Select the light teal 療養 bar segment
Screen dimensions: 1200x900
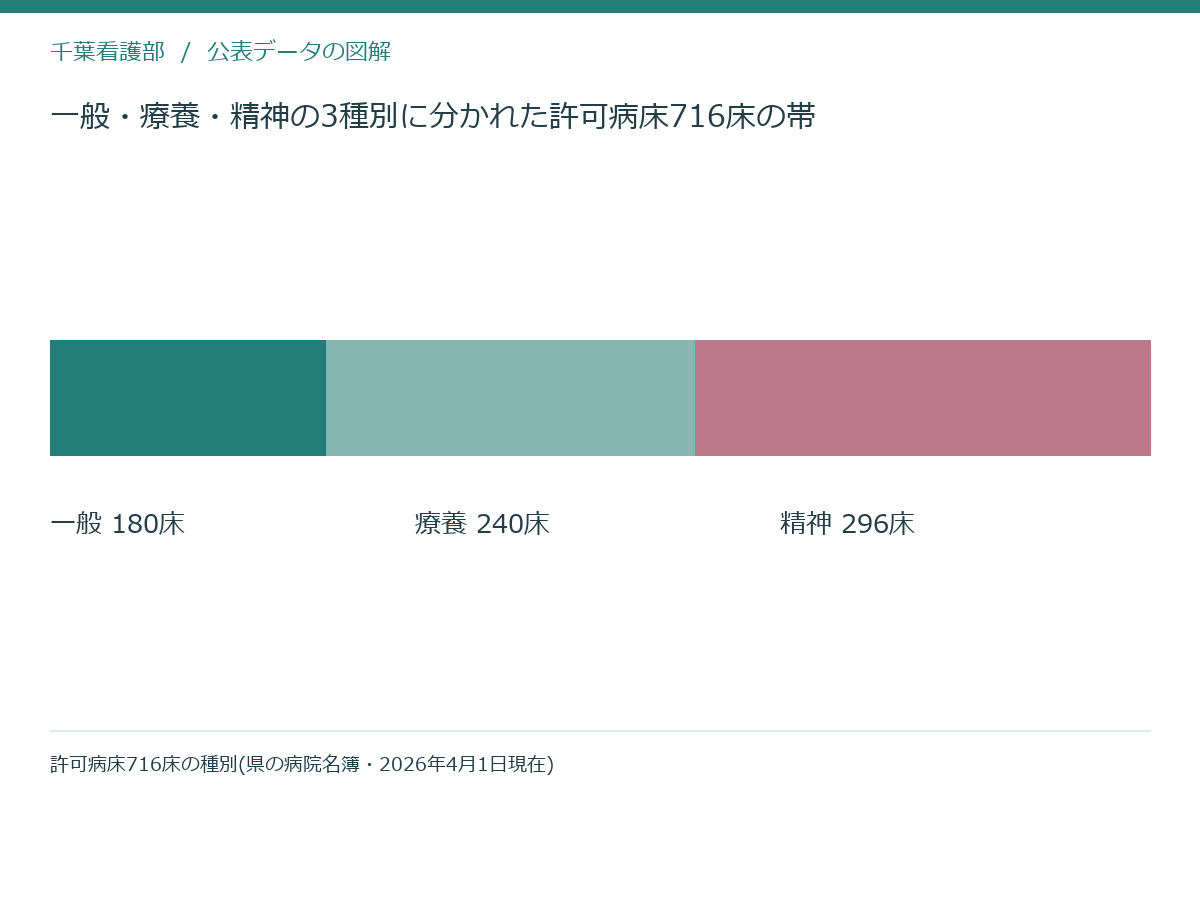[510, 398]
